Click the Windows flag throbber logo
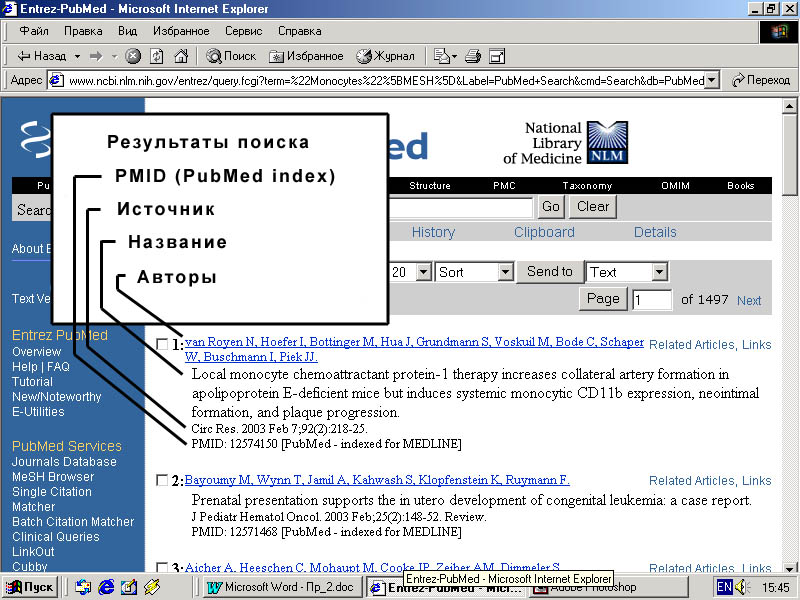 pos(779,32)
